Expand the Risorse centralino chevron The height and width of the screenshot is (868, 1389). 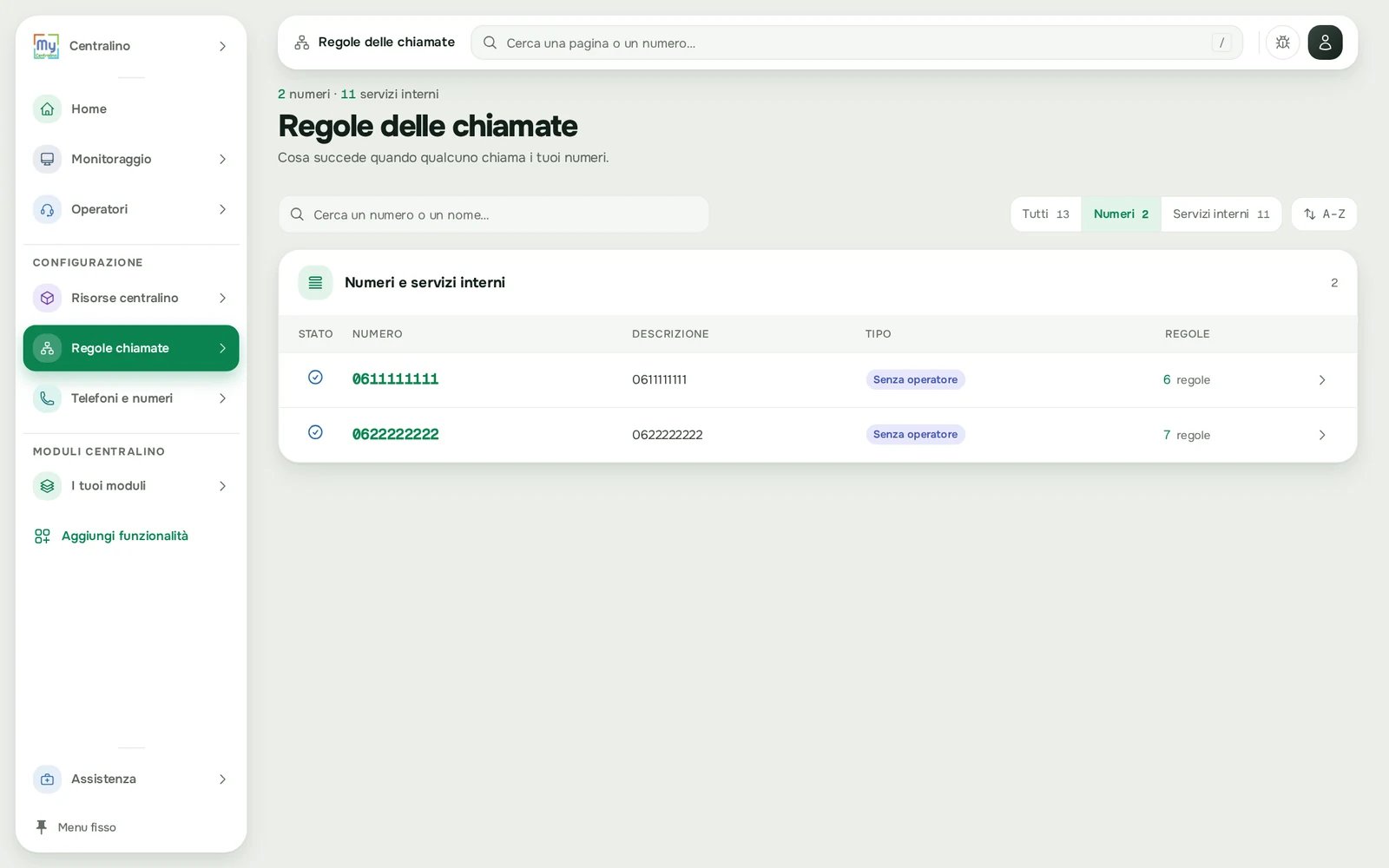tap(222, 298)
